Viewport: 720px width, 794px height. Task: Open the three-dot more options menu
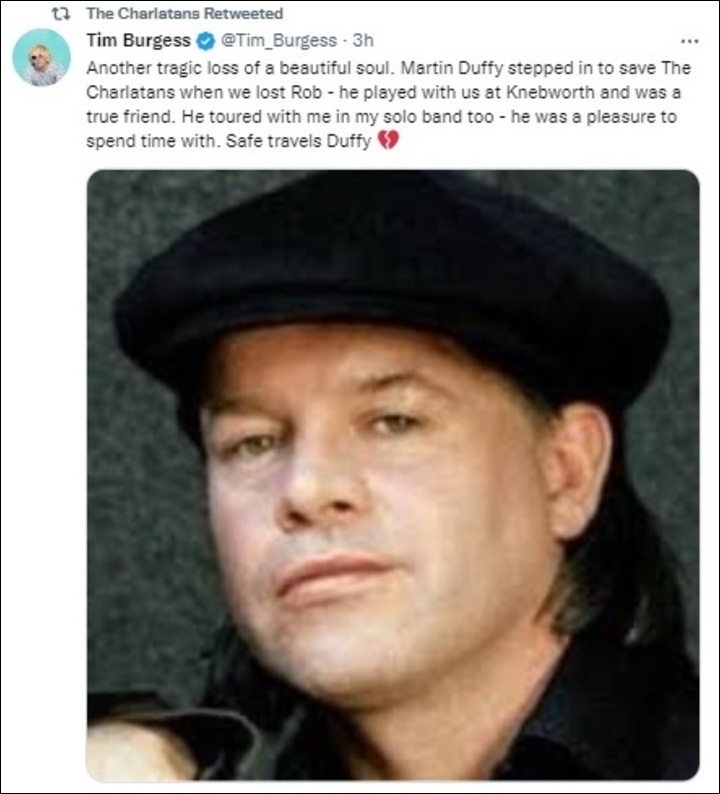coord(689,41)
